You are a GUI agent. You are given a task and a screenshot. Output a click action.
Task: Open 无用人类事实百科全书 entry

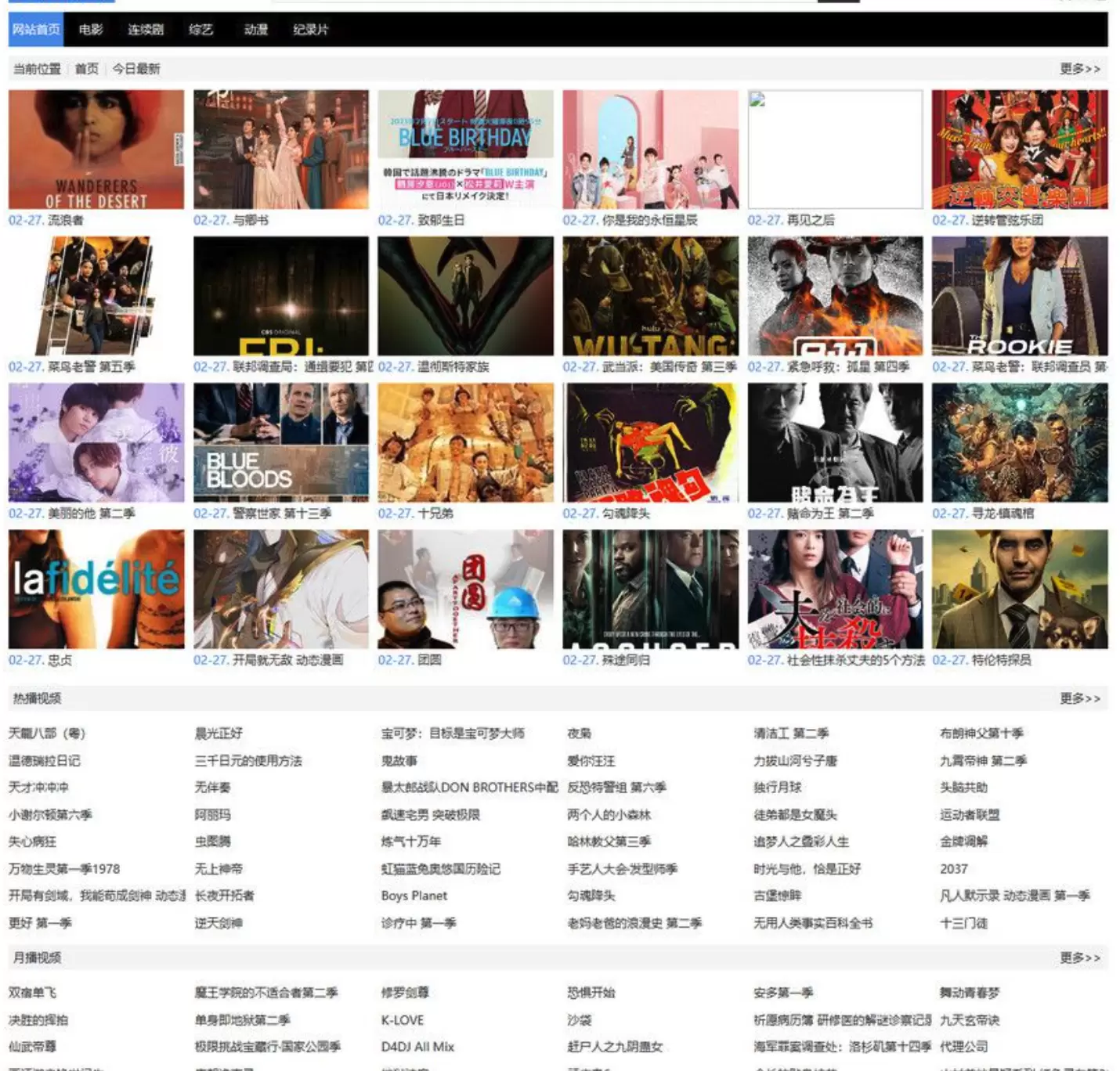click(813, 923)
